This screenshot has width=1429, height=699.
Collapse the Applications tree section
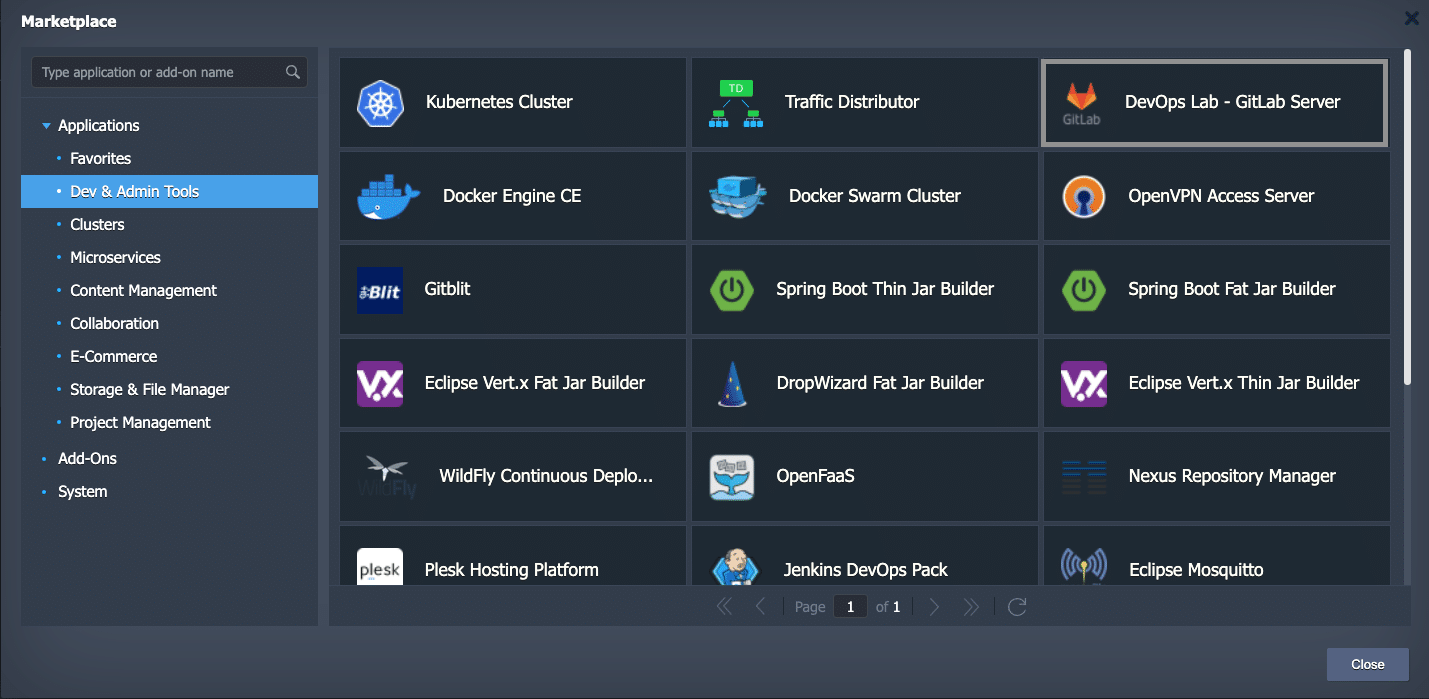[x=46, y=126]
